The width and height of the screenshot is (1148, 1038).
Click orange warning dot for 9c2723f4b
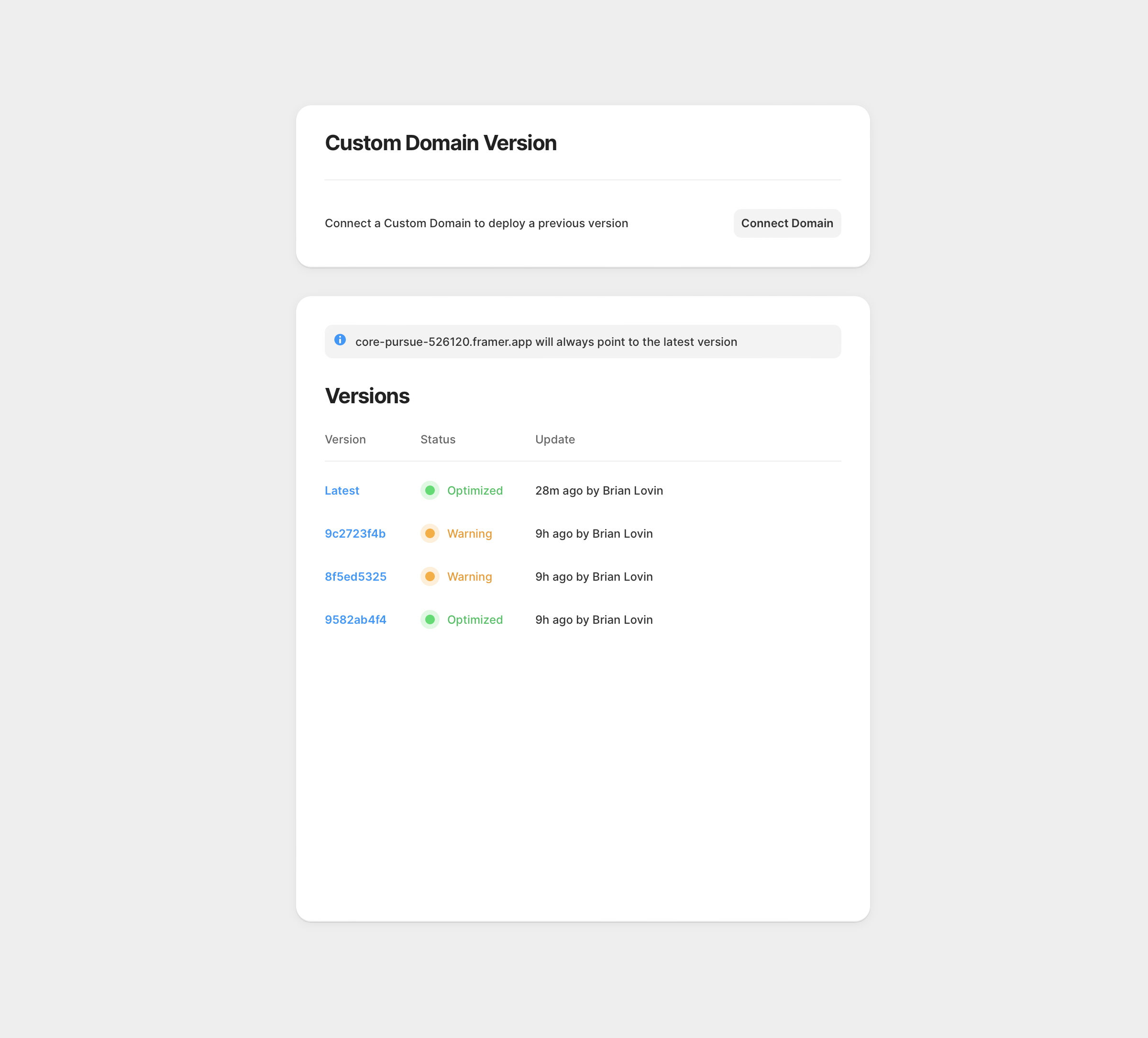tap(430, 533)
